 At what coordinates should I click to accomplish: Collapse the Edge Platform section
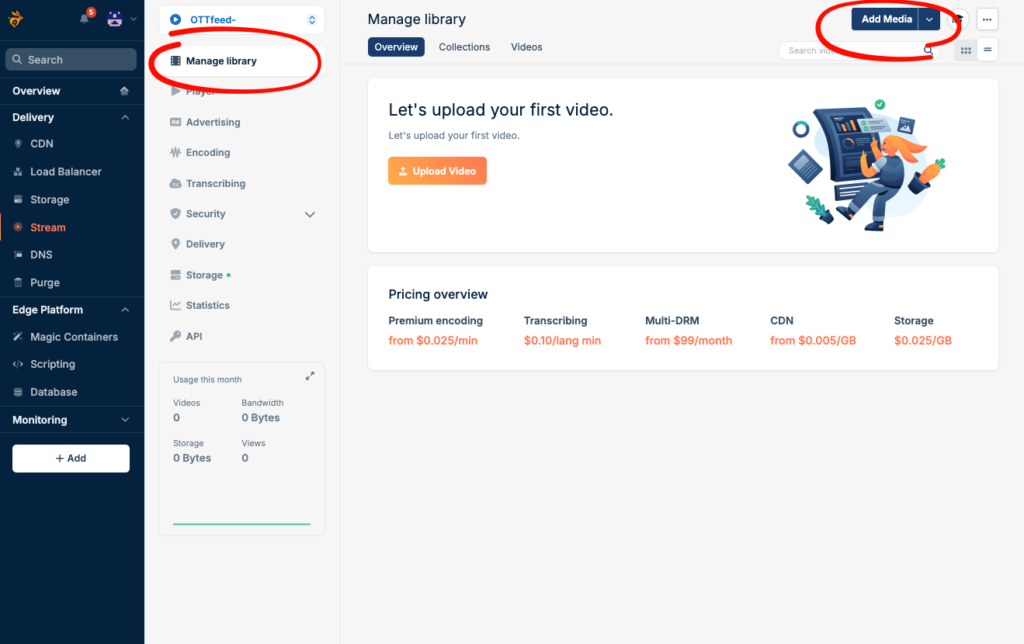(x=125, y=310)
